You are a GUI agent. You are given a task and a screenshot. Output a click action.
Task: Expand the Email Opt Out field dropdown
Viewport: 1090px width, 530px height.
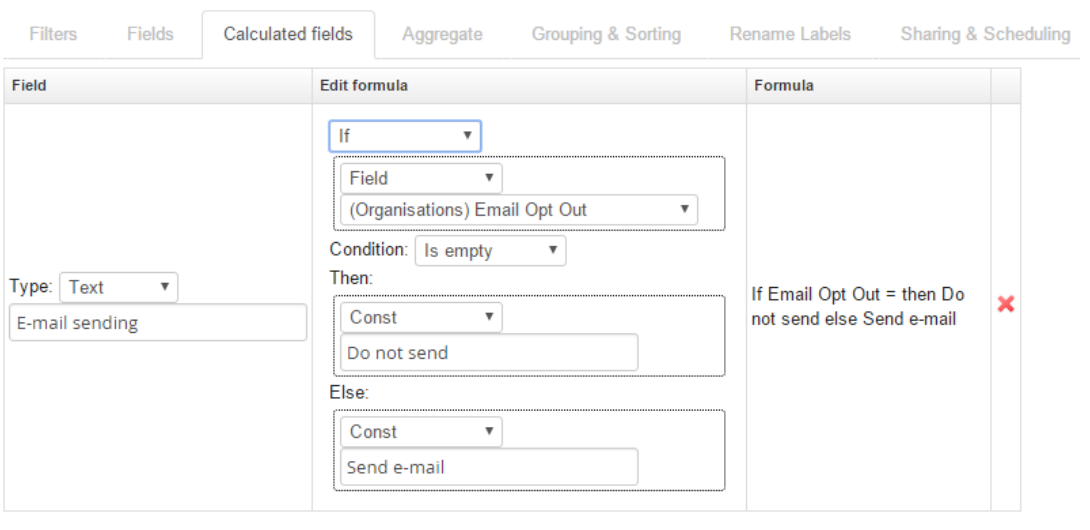pos(518,210)
